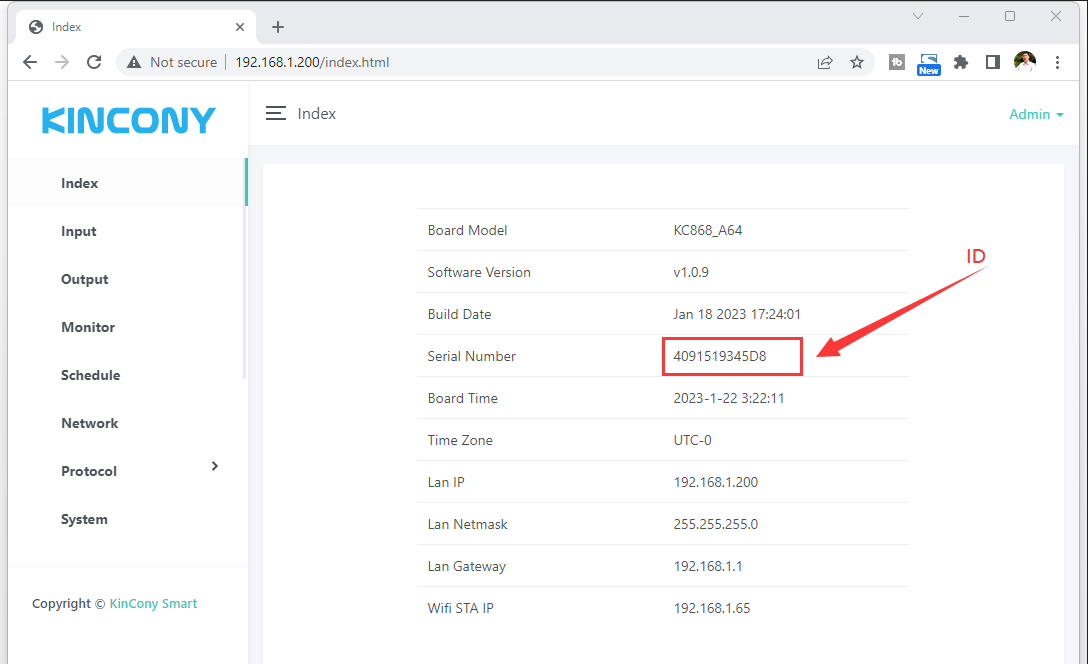This screenshot has width=1088, height=664.
Task: Open the Admin dropdown
Action: point(1036,114)
